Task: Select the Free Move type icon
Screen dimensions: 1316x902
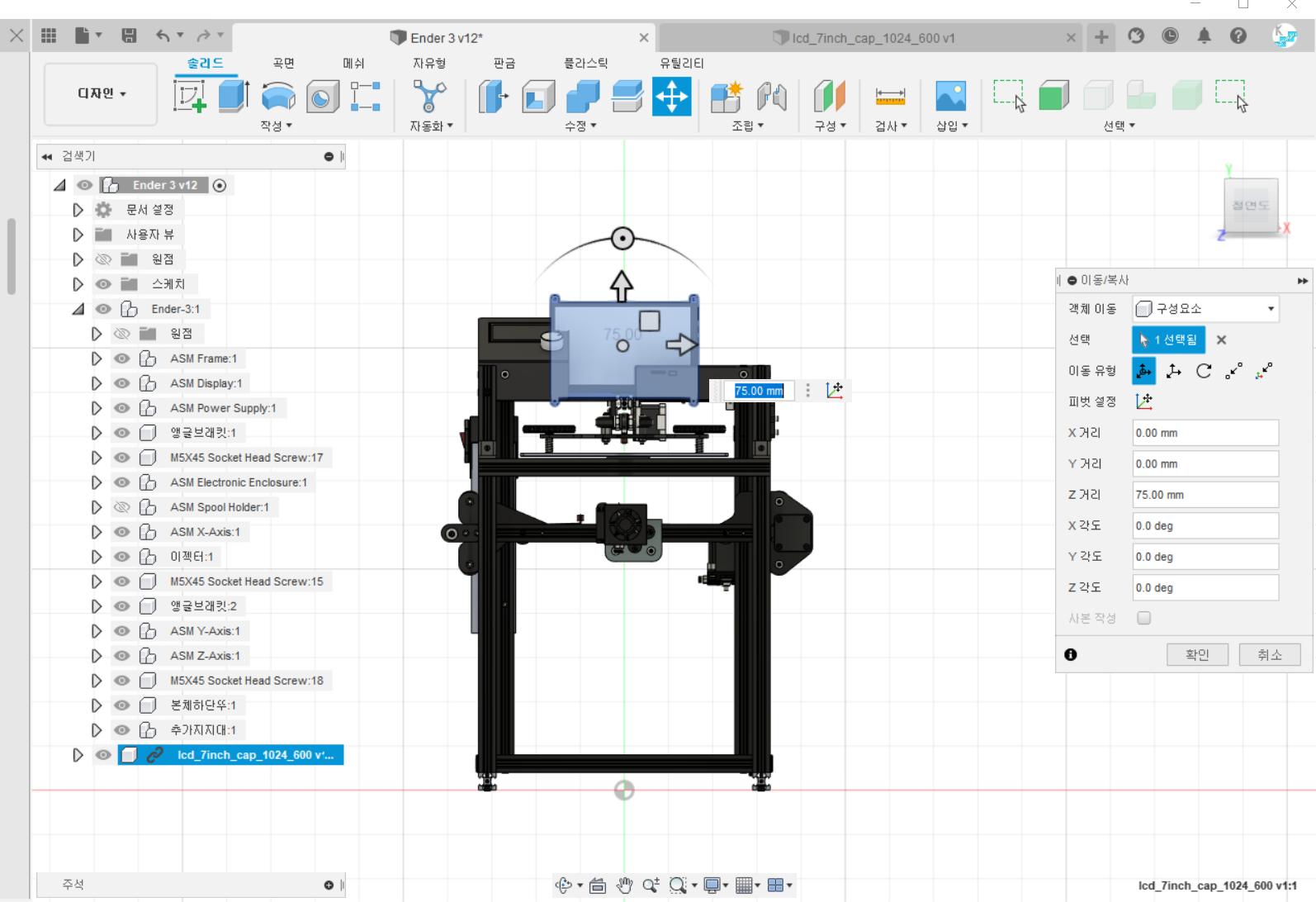Action: point(1143,371)
